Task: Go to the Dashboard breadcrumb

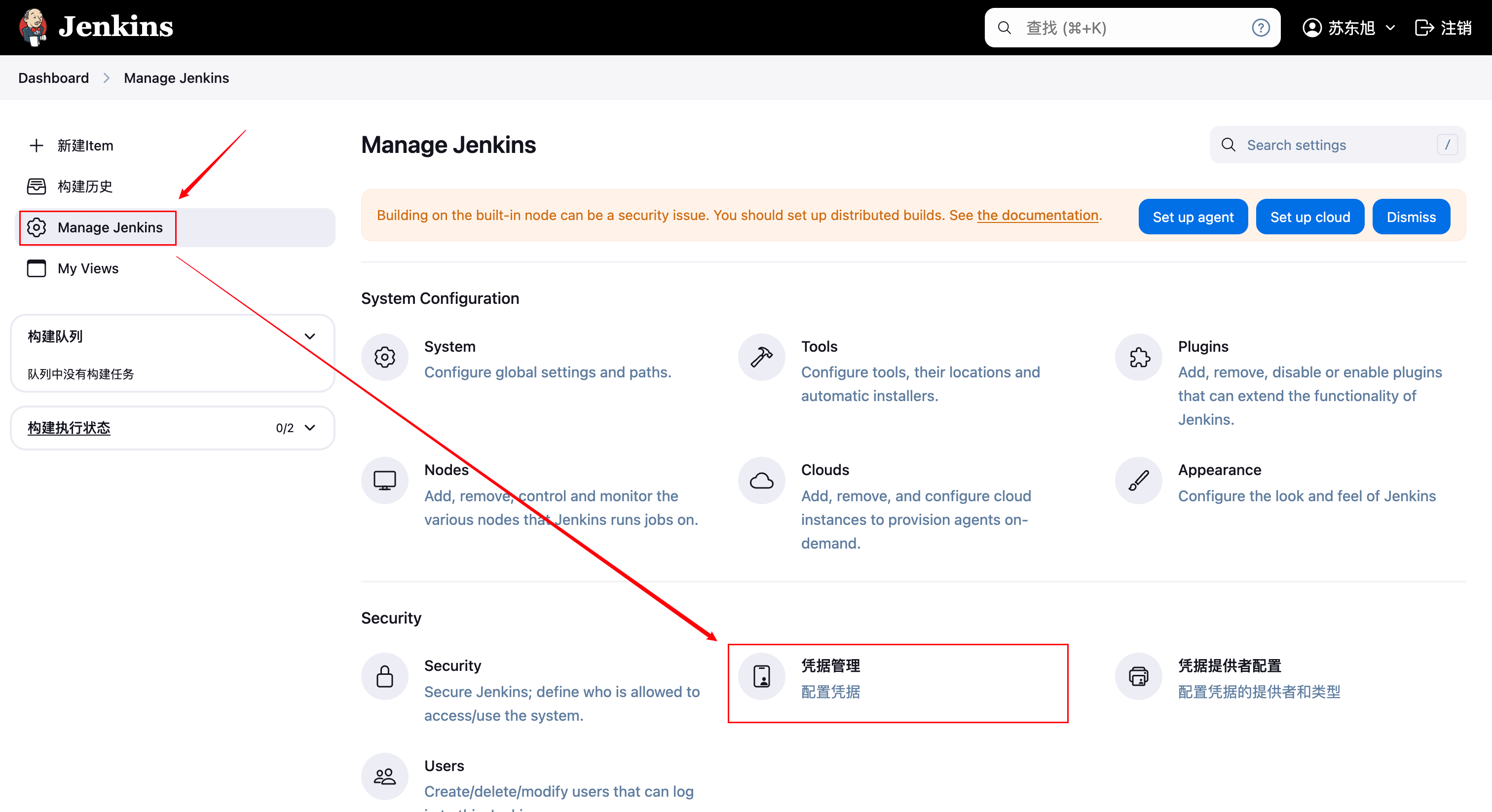Action: click(53, 78)
